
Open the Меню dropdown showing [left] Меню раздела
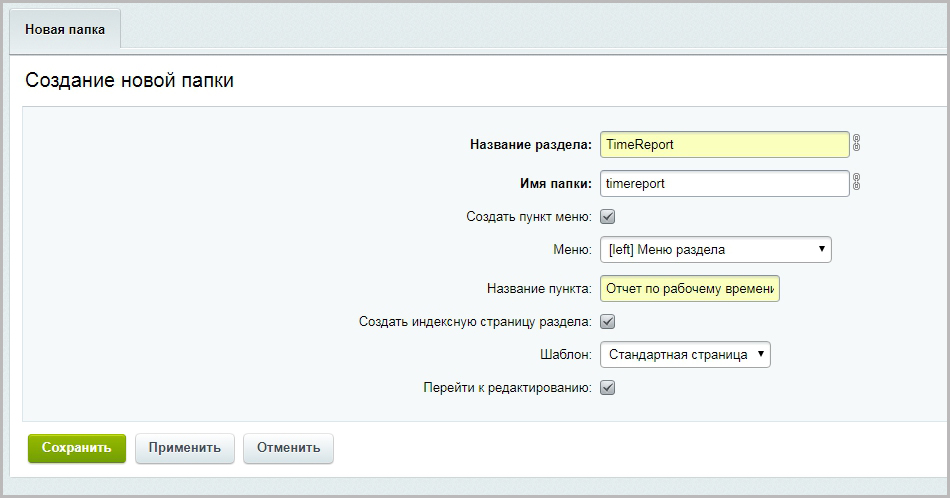point(715,249)
